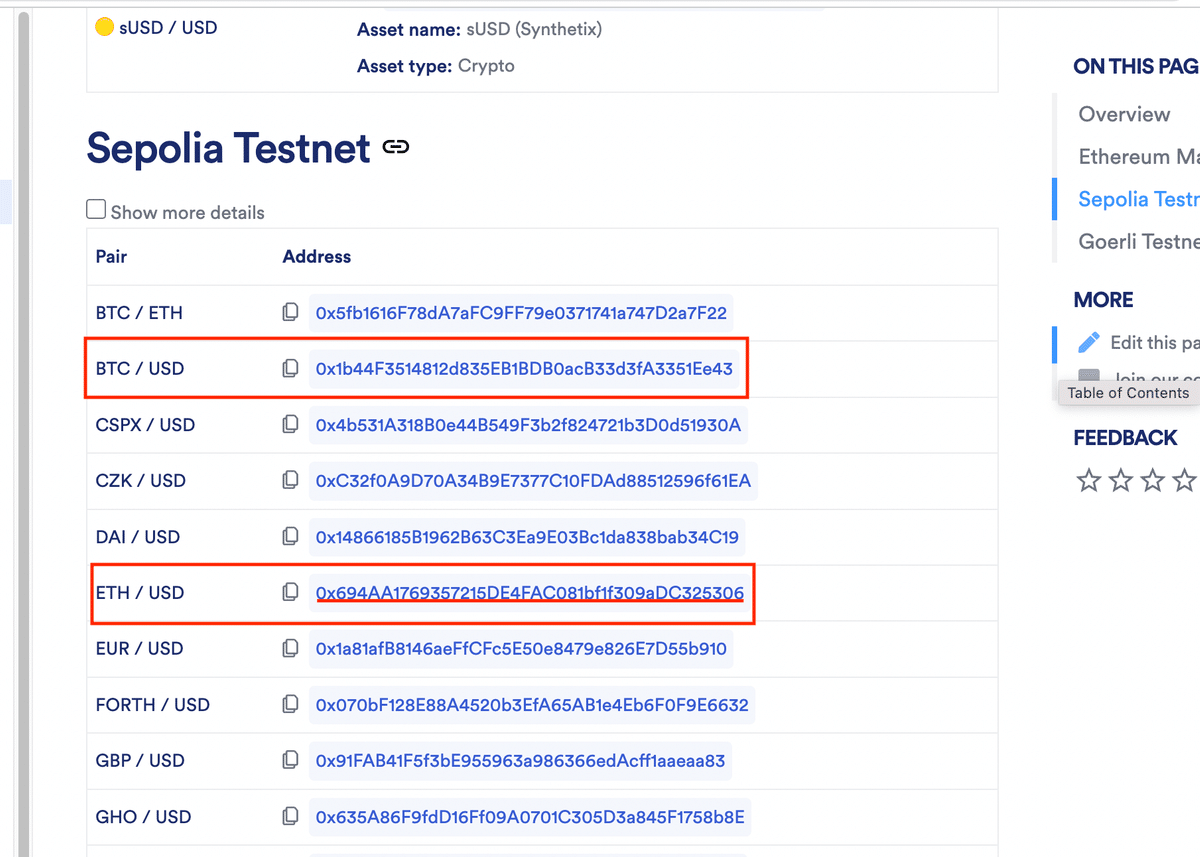Open the ETH / USD contract address link
This screenshot has width=1200, height=857.
pos(530,593)
